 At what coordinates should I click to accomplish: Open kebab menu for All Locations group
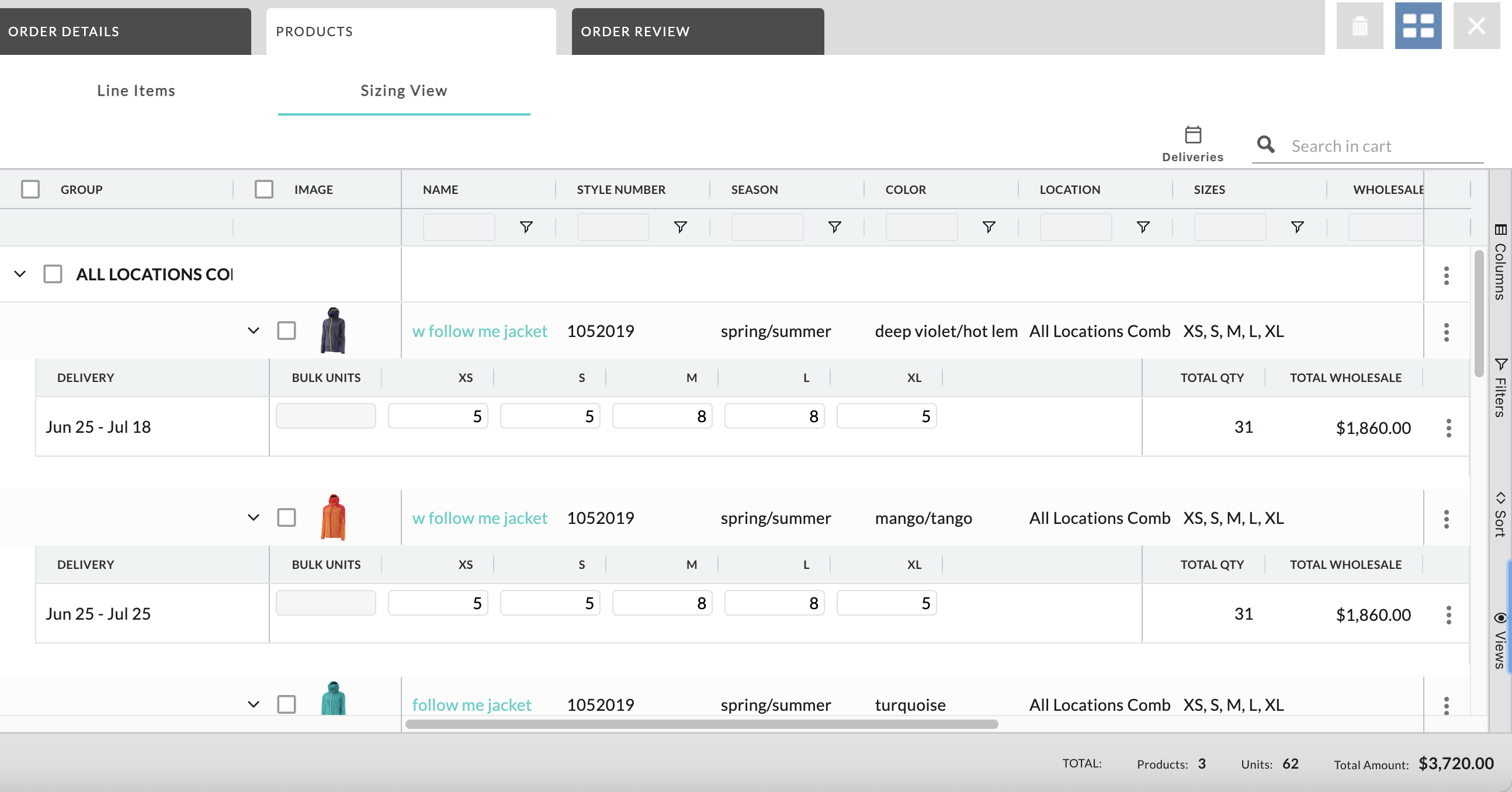[1446, 275]
